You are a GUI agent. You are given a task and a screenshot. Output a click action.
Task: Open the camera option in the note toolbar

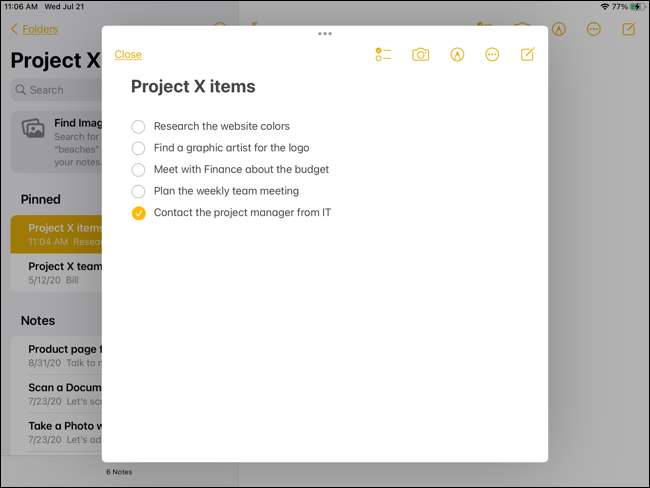(x=420, y=54)
